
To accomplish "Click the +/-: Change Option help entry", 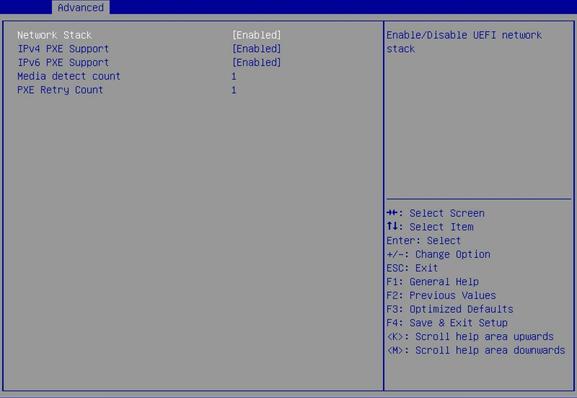I will click(438, 254).
